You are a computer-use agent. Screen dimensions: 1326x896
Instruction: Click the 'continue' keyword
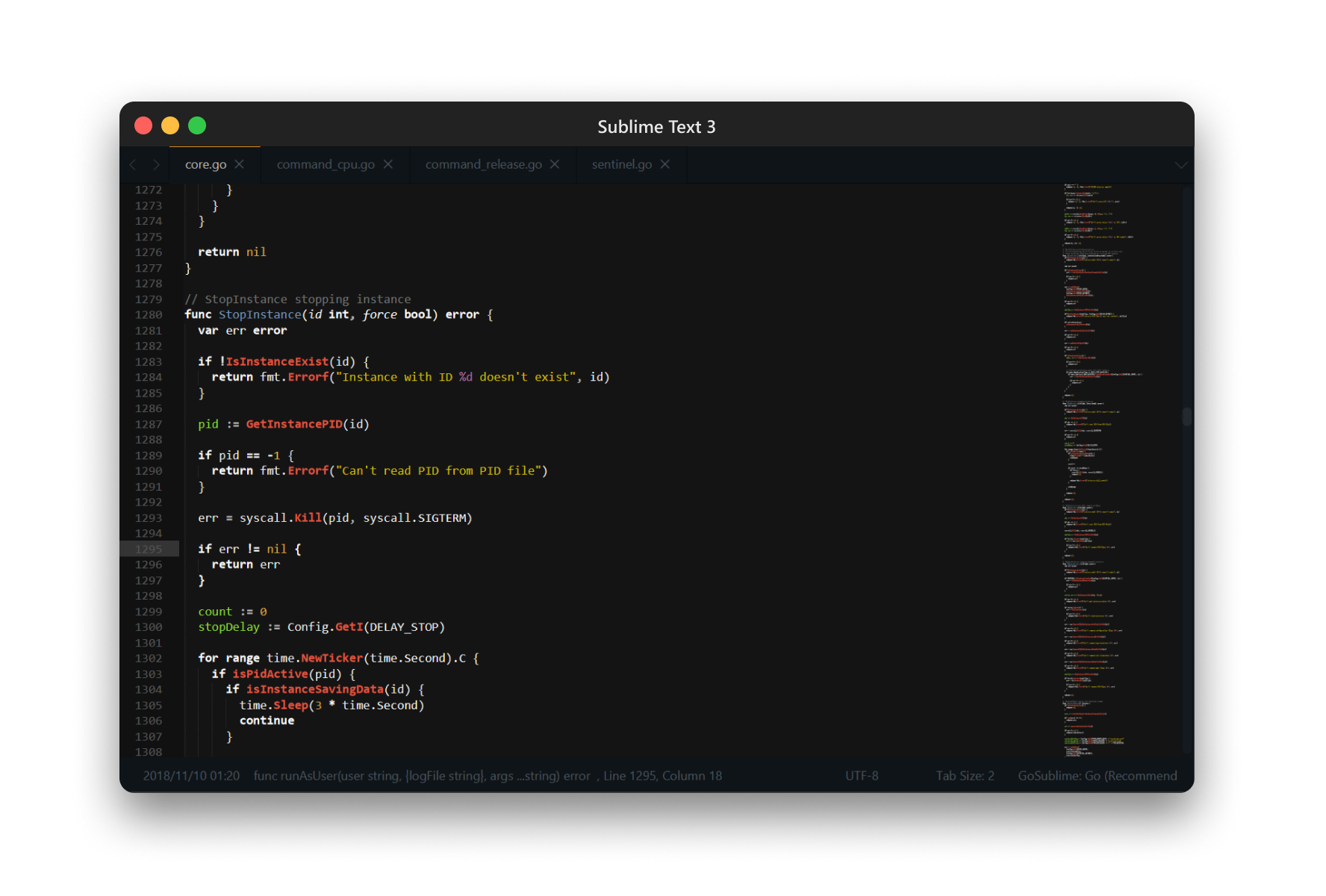tap(267, 721)
